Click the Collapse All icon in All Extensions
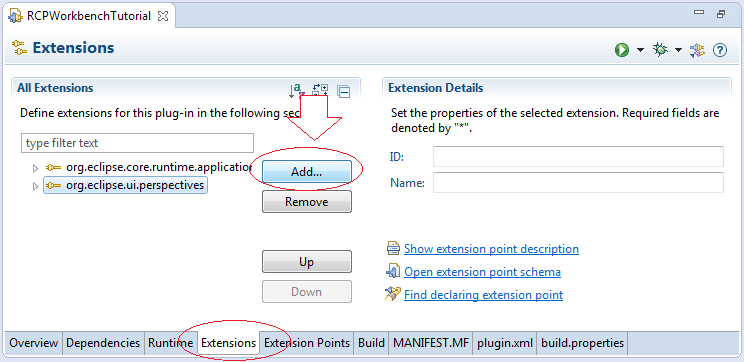 click(x=344, y=91)
